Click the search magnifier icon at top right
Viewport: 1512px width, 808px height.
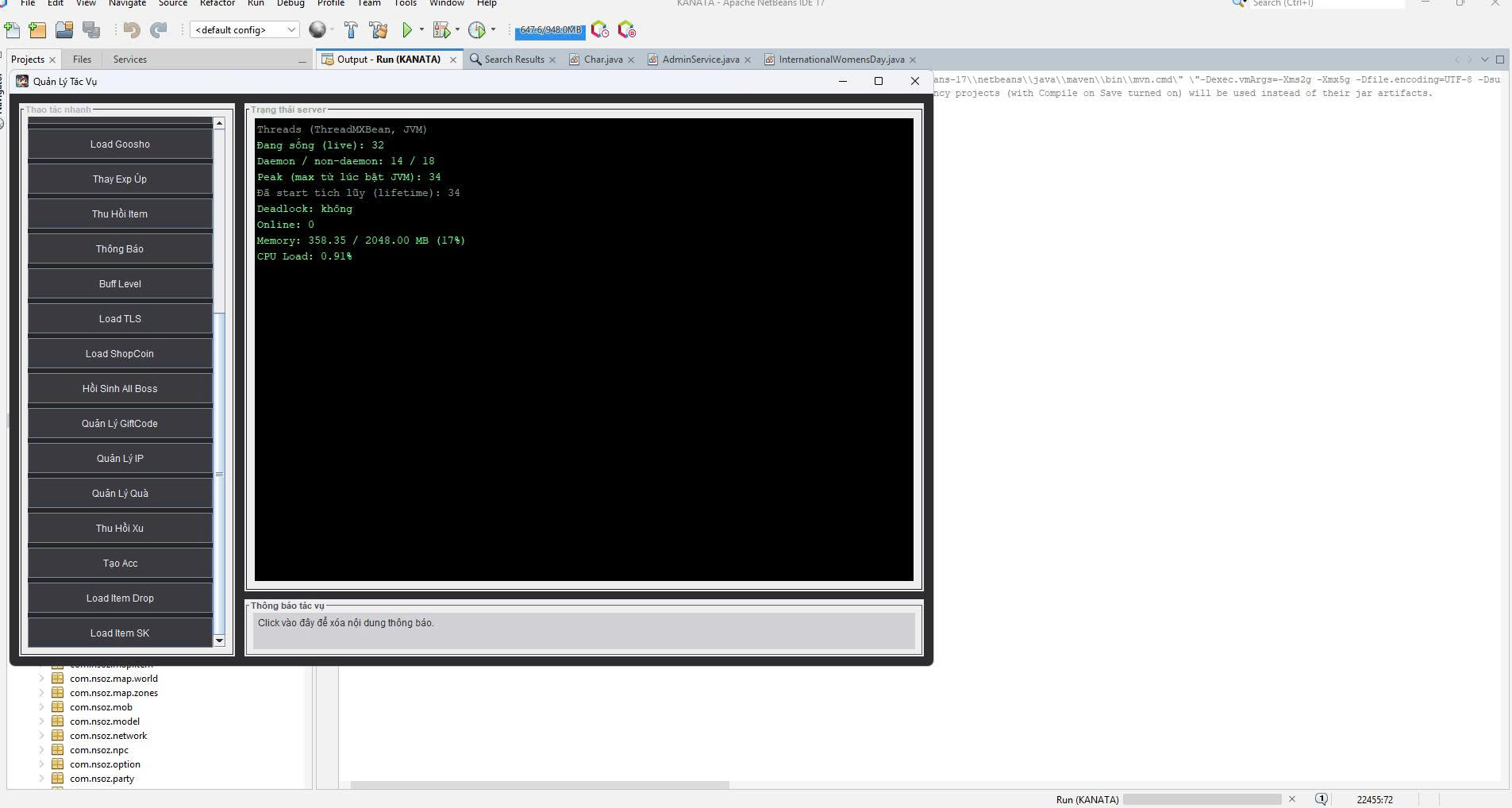[1240, 3]
